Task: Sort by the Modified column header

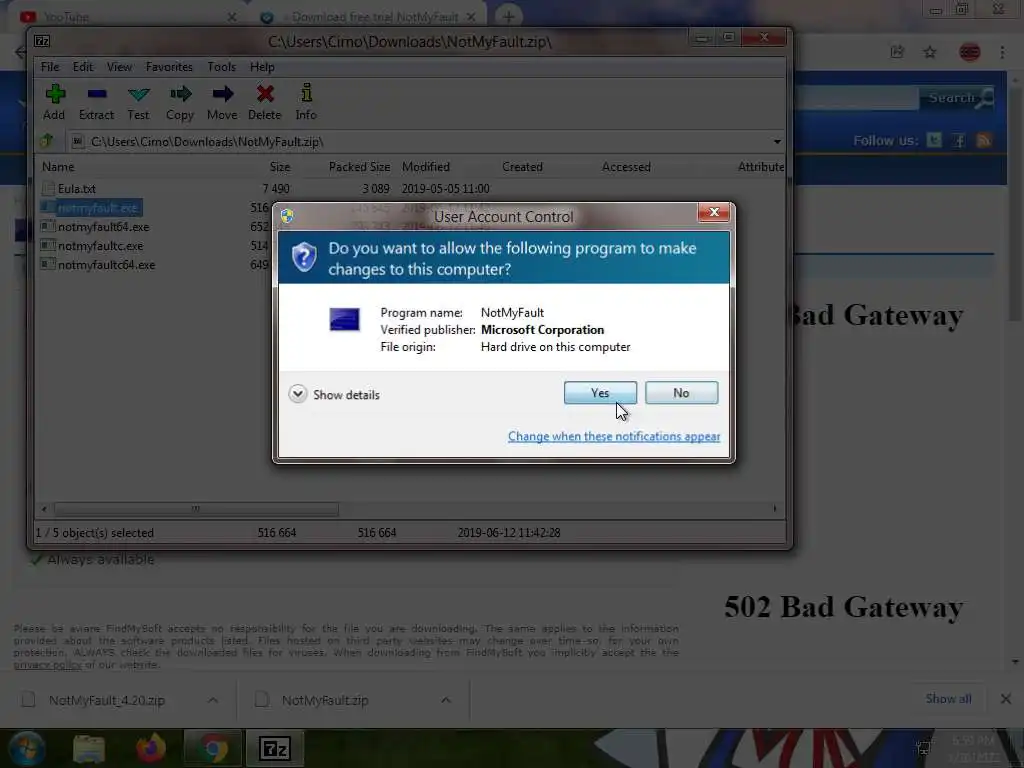Action: 426,167
